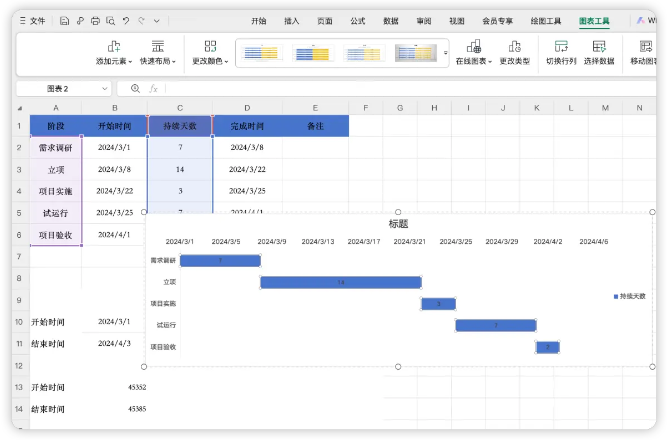Image resolution: width=667 pixels, height=440 pixels.
Task: Click the redo arrow icon
Action: point(141,20)
